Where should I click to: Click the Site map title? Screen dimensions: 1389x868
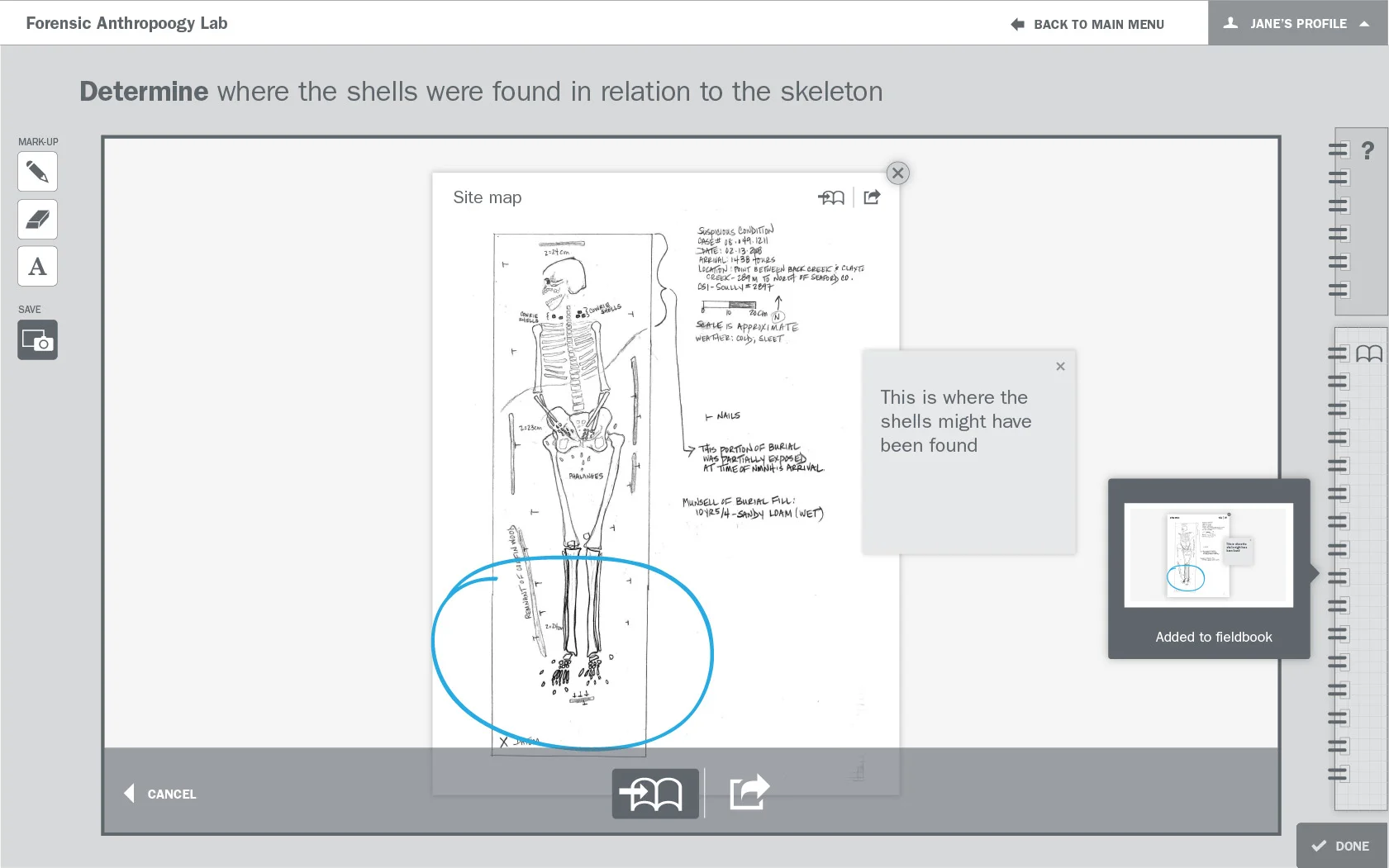point(488,197)
